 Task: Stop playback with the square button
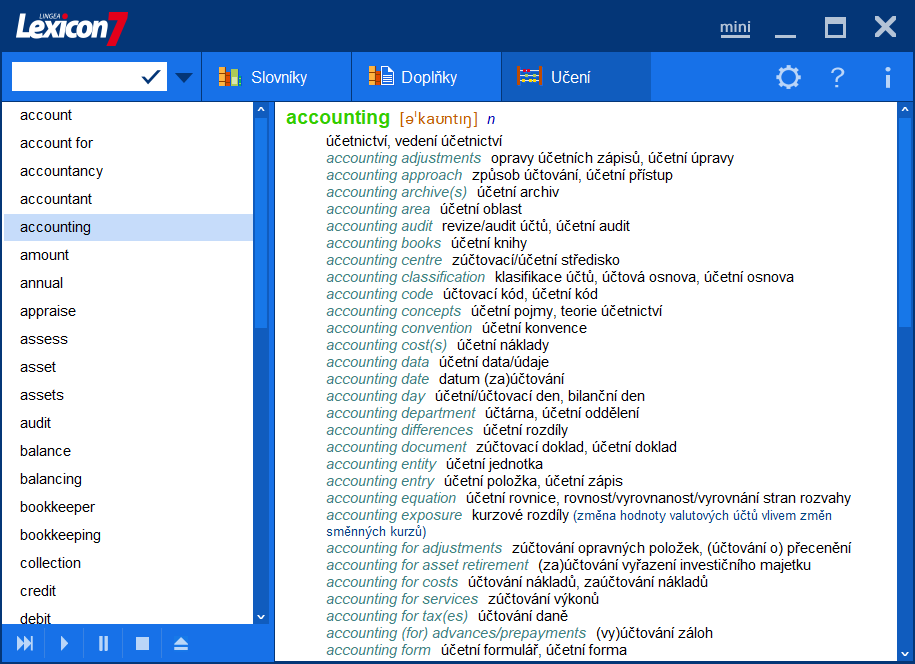pyautogui.click(x=142, y=643)
